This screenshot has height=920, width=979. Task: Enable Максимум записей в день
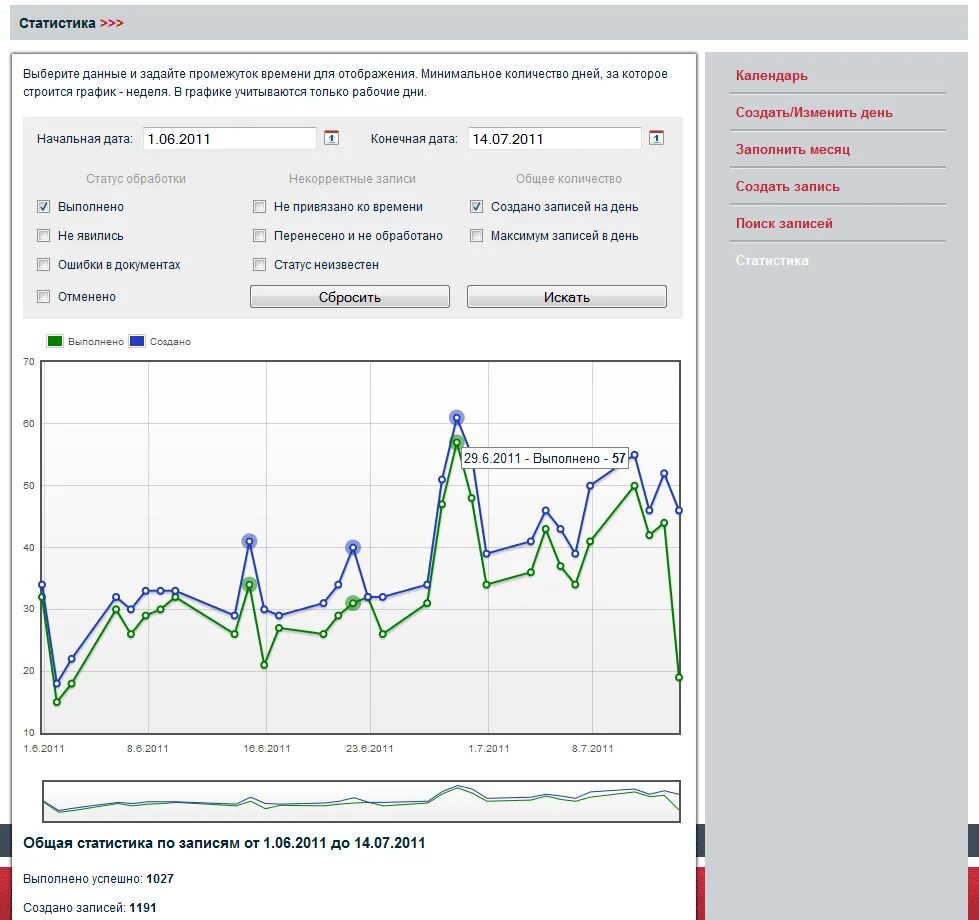(x=476, y=235)
